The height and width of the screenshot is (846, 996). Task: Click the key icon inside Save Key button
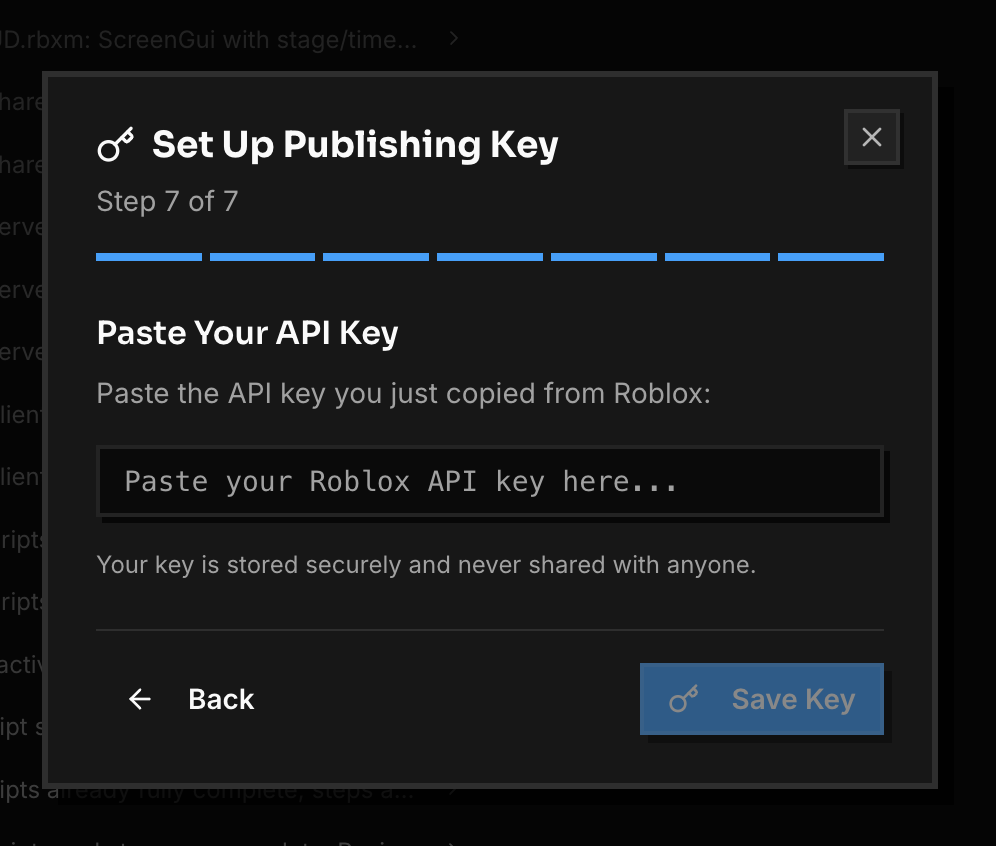click(683, 699)
